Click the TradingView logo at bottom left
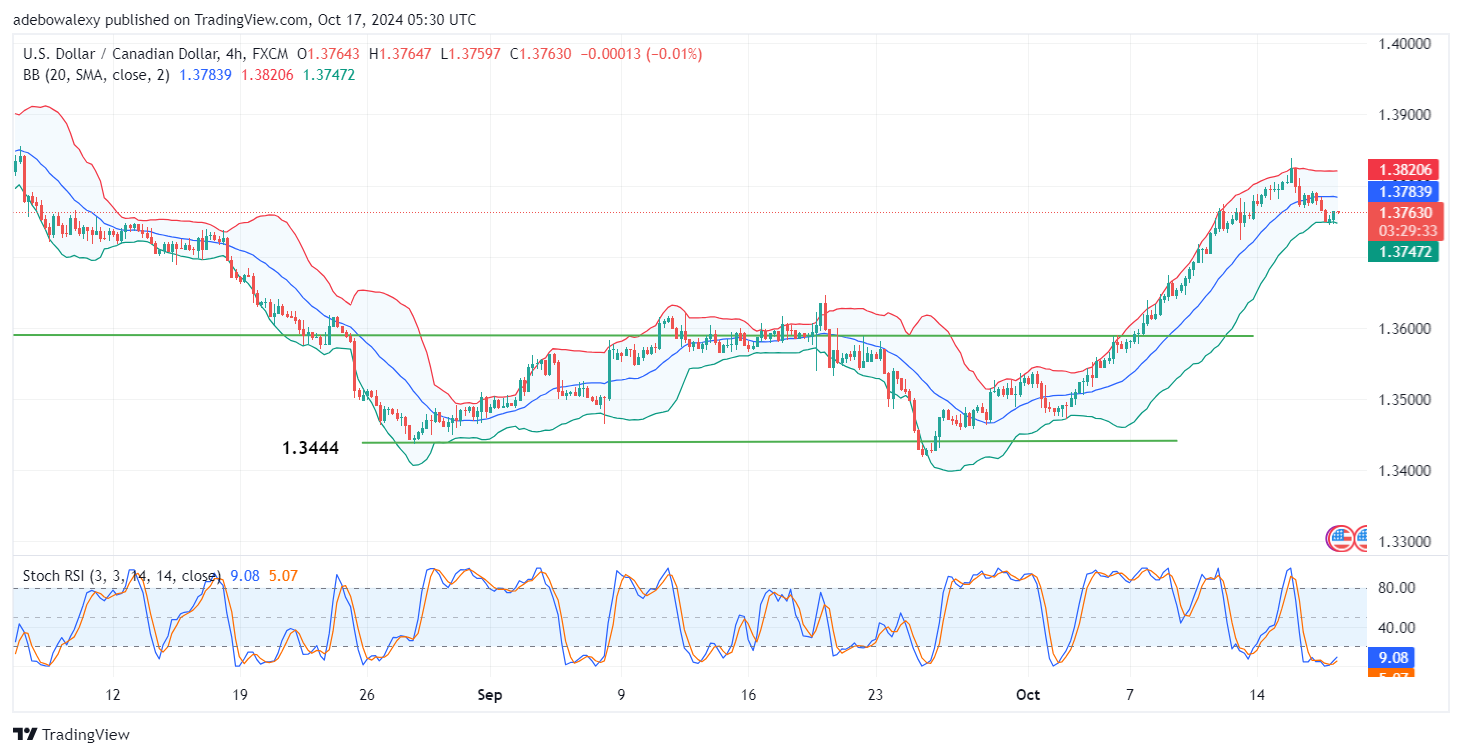The width and height of the screenshot is (1462, 756). [x=72, y=735]
